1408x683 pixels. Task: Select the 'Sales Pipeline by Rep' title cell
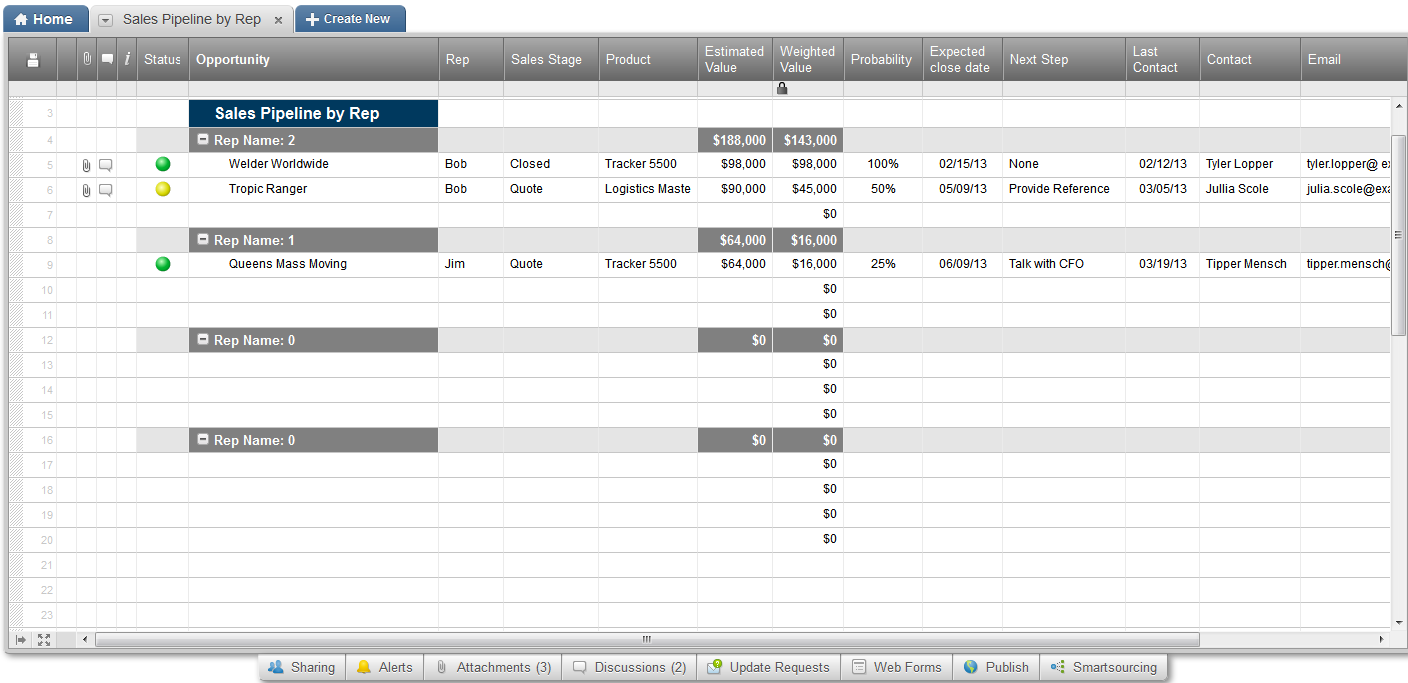click(313, 114)
